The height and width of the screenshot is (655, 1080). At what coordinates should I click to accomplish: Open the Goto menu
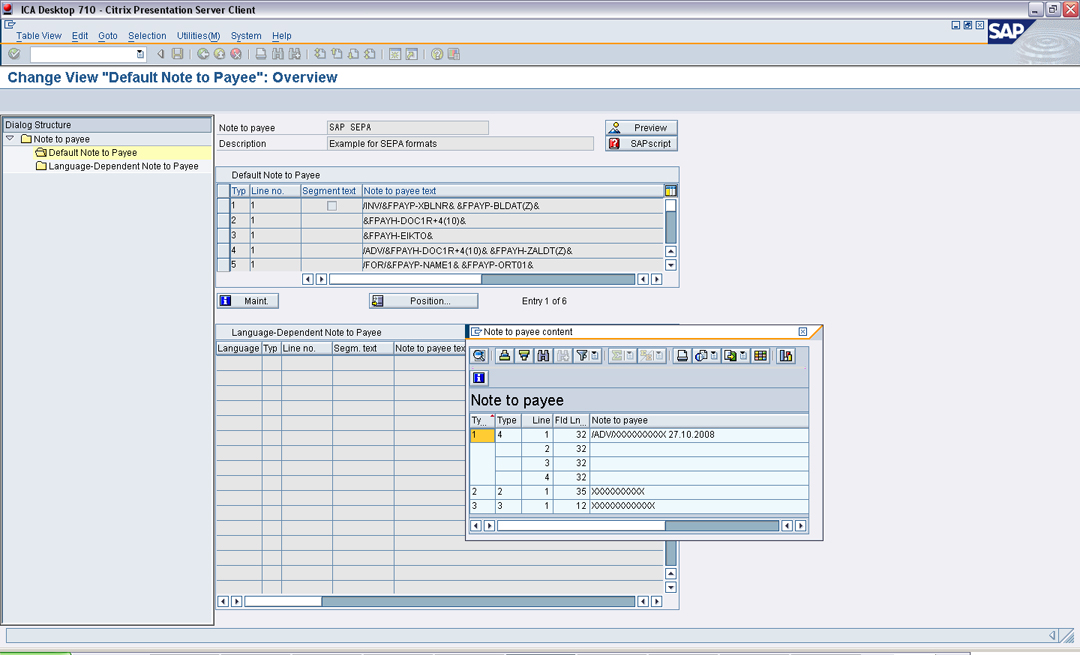[x=108, y=36]
